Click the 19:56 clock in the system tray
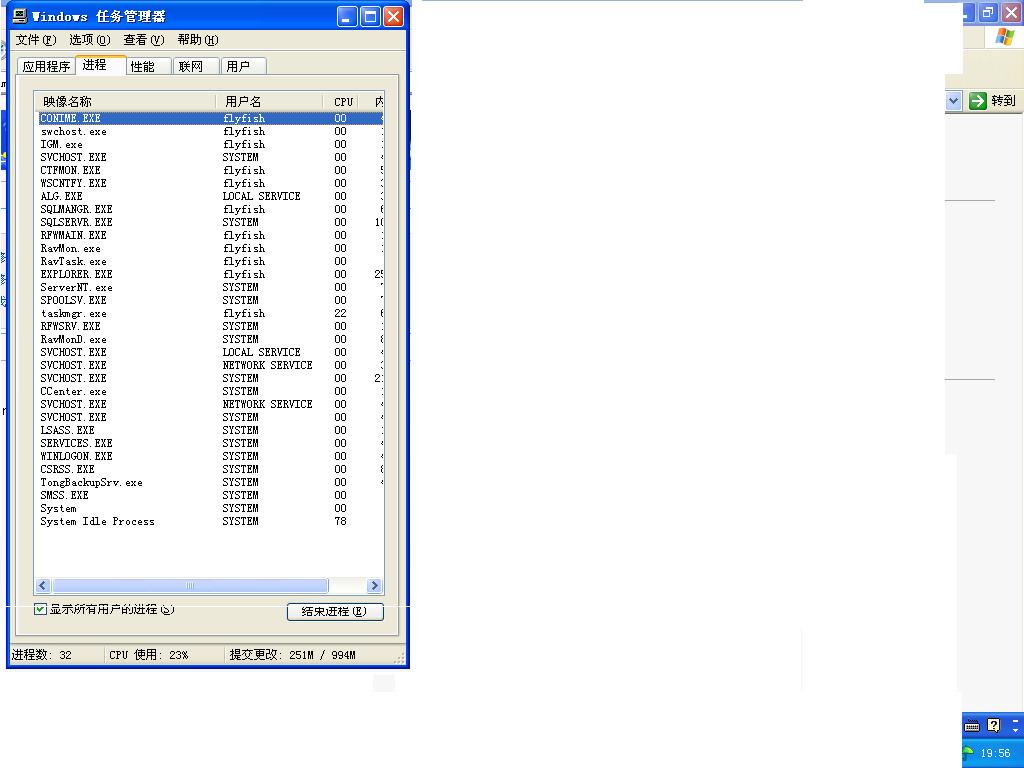1024x768 pixels. pos(995,753)
